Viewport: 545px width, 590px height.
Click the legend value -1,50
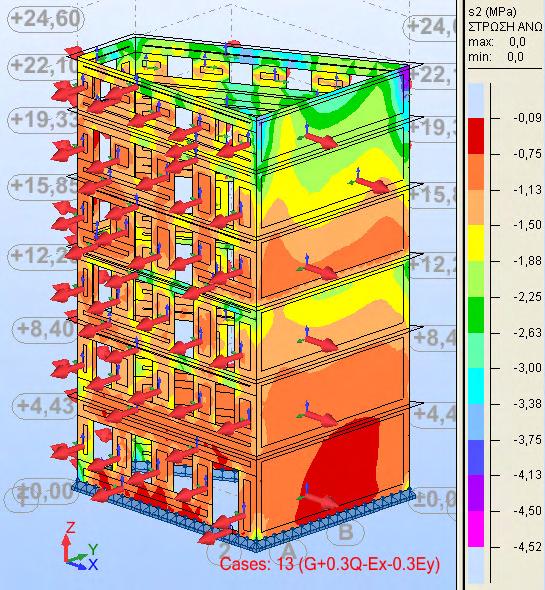[528, 225]
